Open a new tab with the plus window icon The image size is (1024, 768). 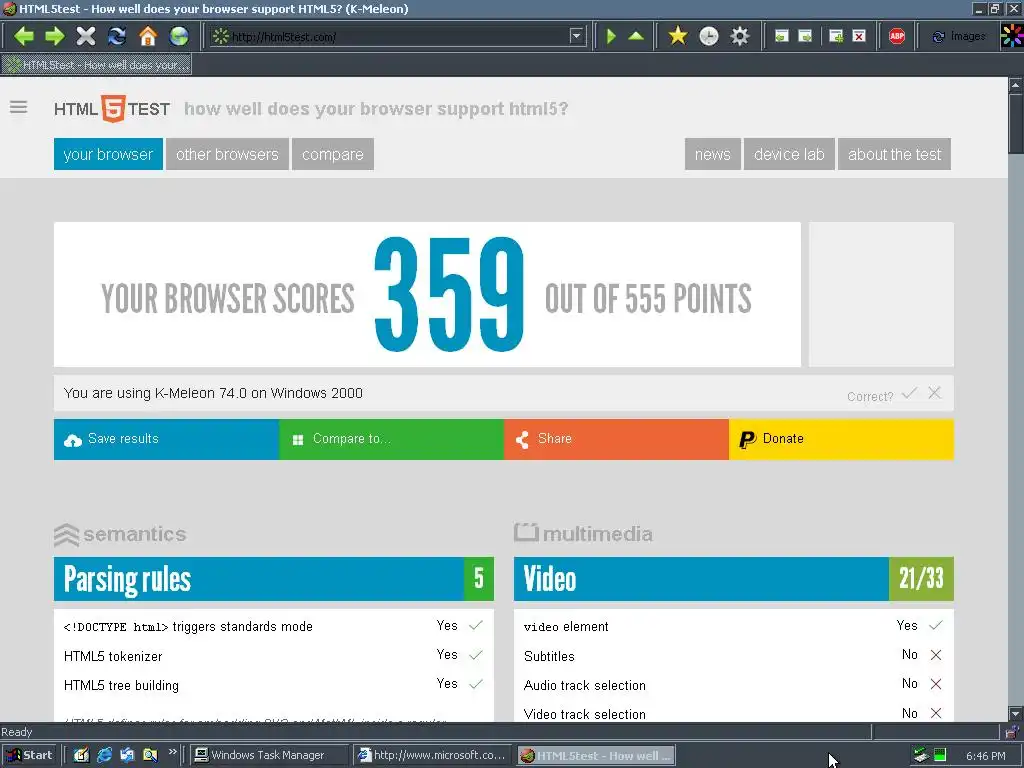click(x=836, y=37)
